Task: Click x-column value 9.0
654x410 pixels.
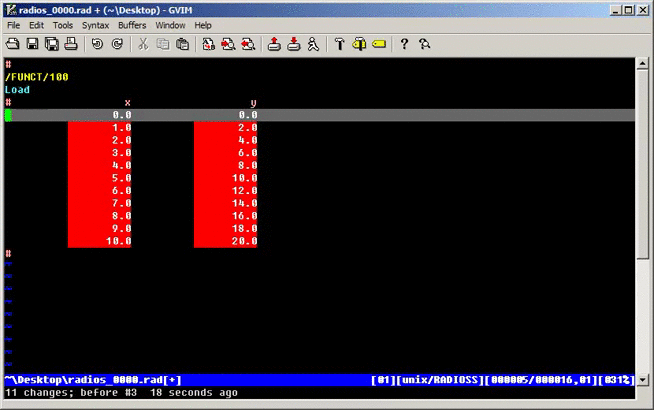Action: [122, 229]
